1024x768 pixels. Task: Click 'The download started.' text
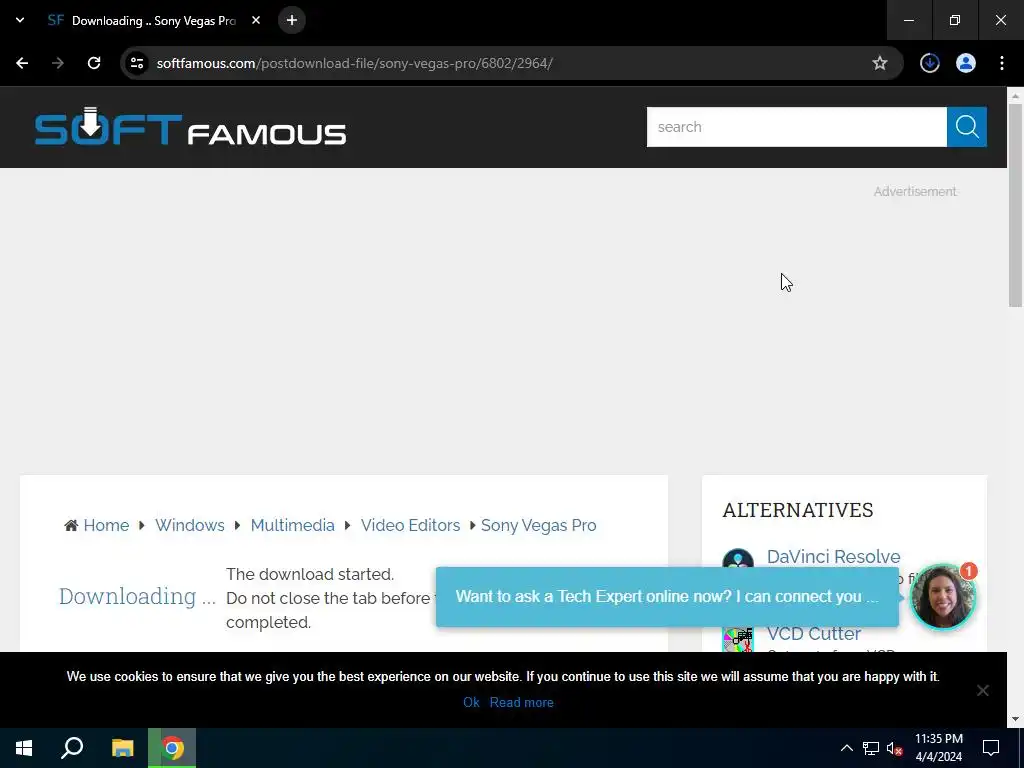[x=310, y=574]
